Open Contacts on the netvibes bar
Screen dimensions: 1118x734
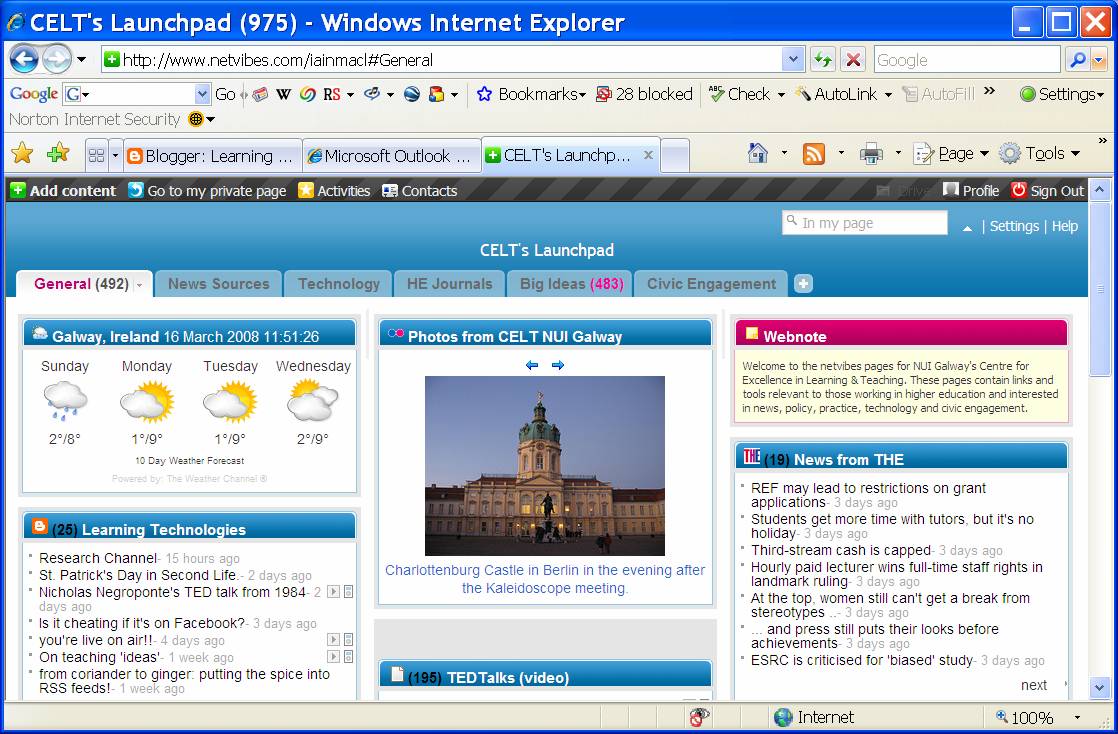(419, 190)
